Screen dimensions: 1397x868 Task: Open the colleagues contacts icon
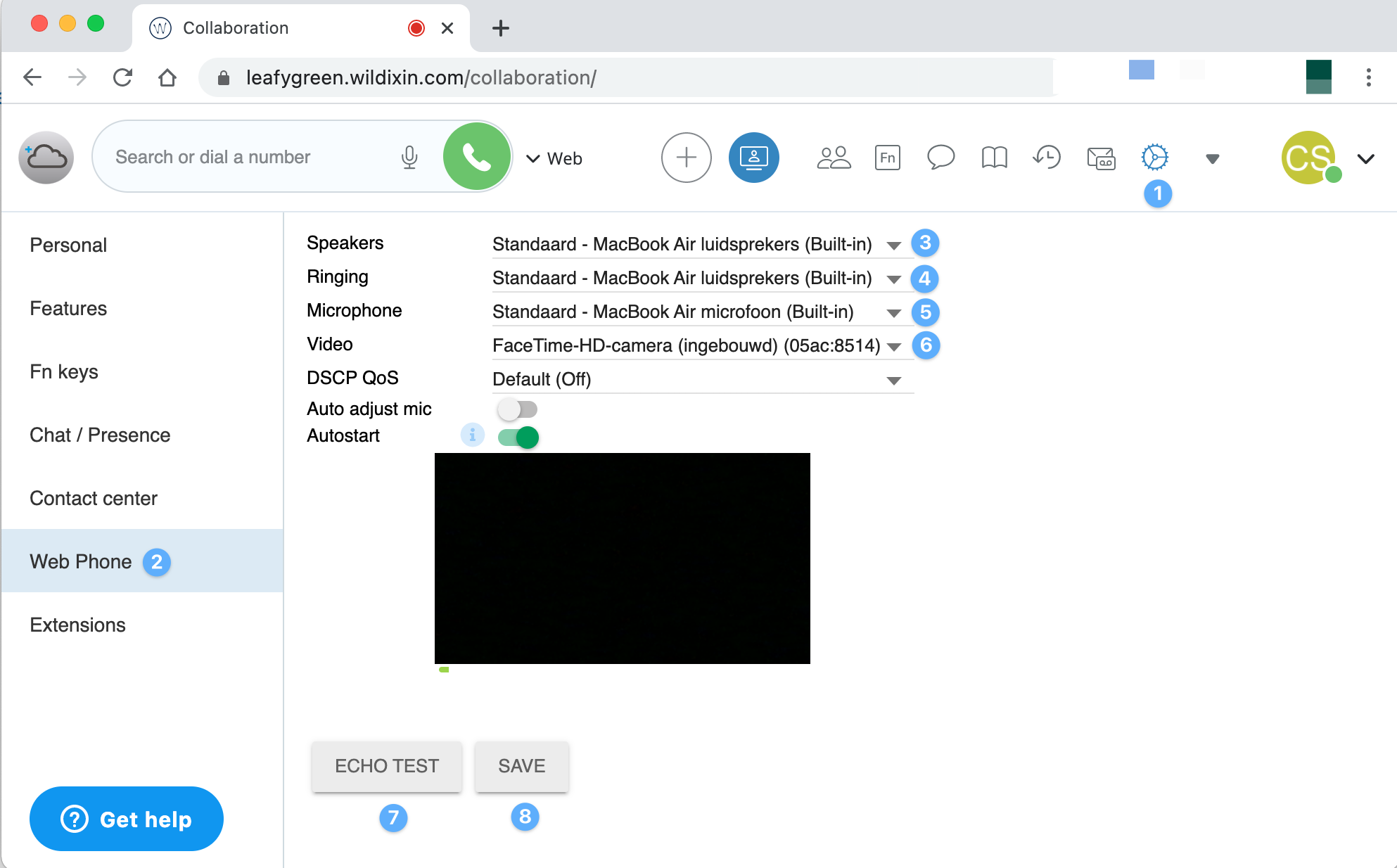834,158
